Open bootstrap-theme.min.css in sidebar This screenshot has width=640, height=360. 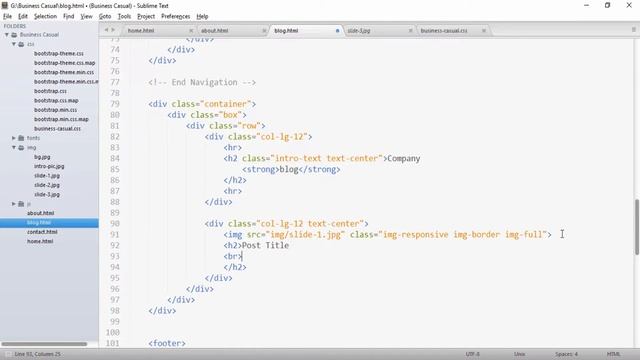point(64,72)
